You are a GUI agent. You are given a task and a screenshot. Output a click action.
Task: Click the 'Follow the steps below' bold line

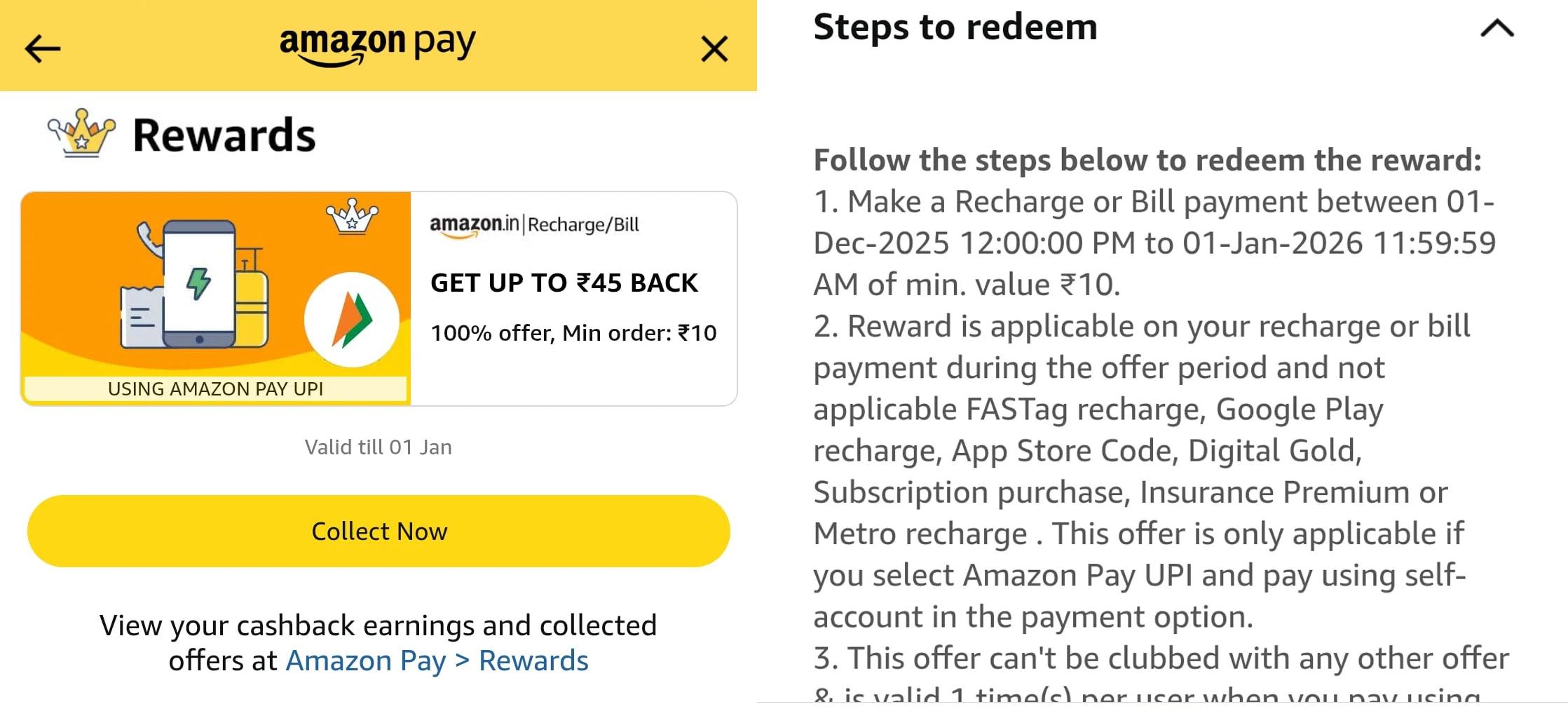tap(1147, 161)
